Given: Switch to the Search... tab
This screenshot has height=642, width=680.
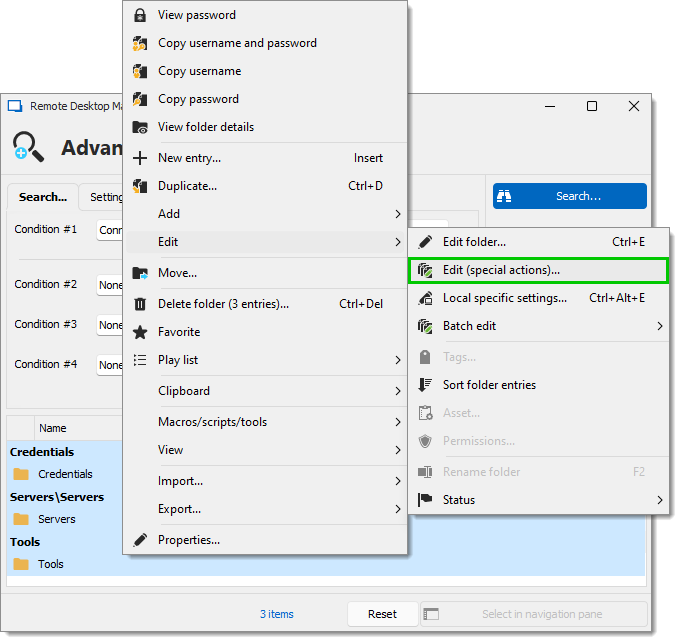Looking at the screenshot, I should click(42, 197).
